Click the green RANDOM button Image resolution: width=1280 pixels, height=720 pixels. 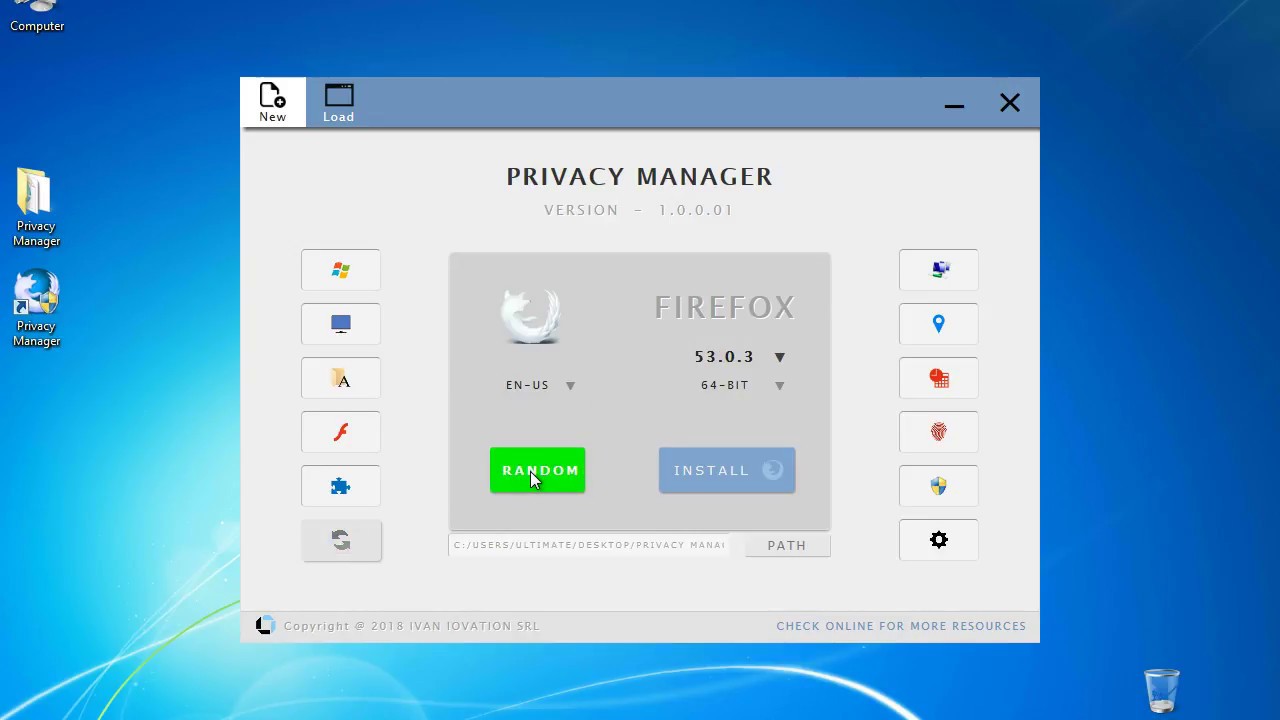click(538, 470)
